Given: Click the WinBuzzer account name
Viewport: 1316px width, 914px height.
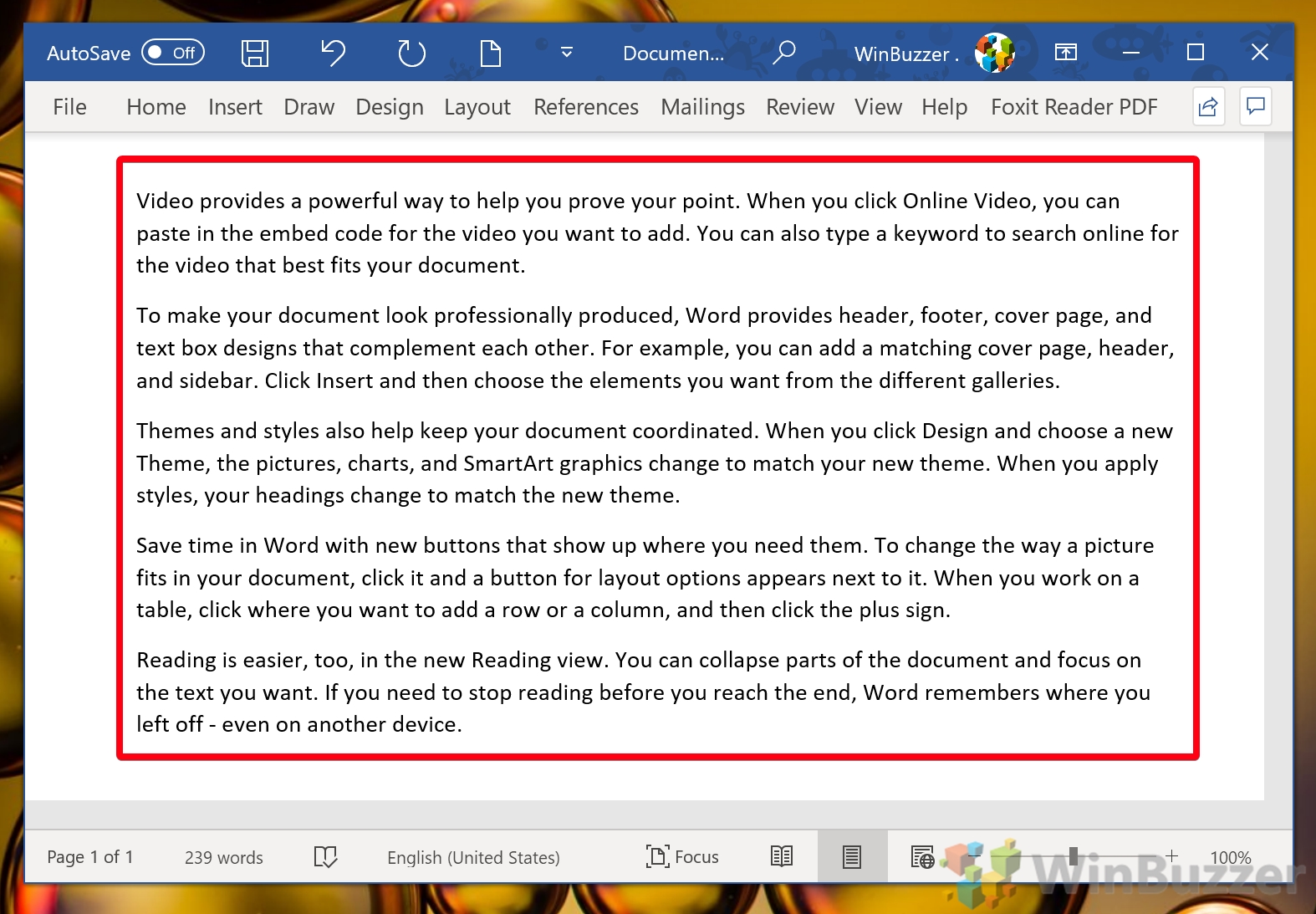Looking at the screenshot, I should 906,54.
